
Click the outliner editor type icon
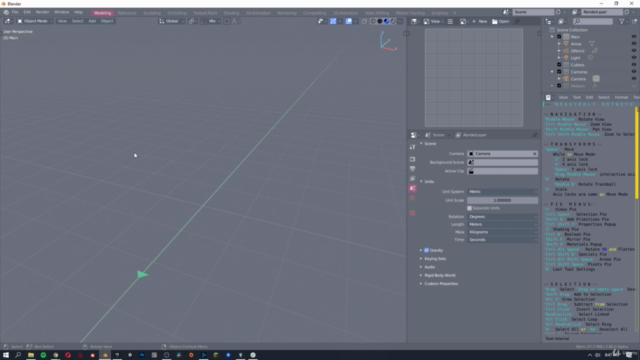click(549, 21)
